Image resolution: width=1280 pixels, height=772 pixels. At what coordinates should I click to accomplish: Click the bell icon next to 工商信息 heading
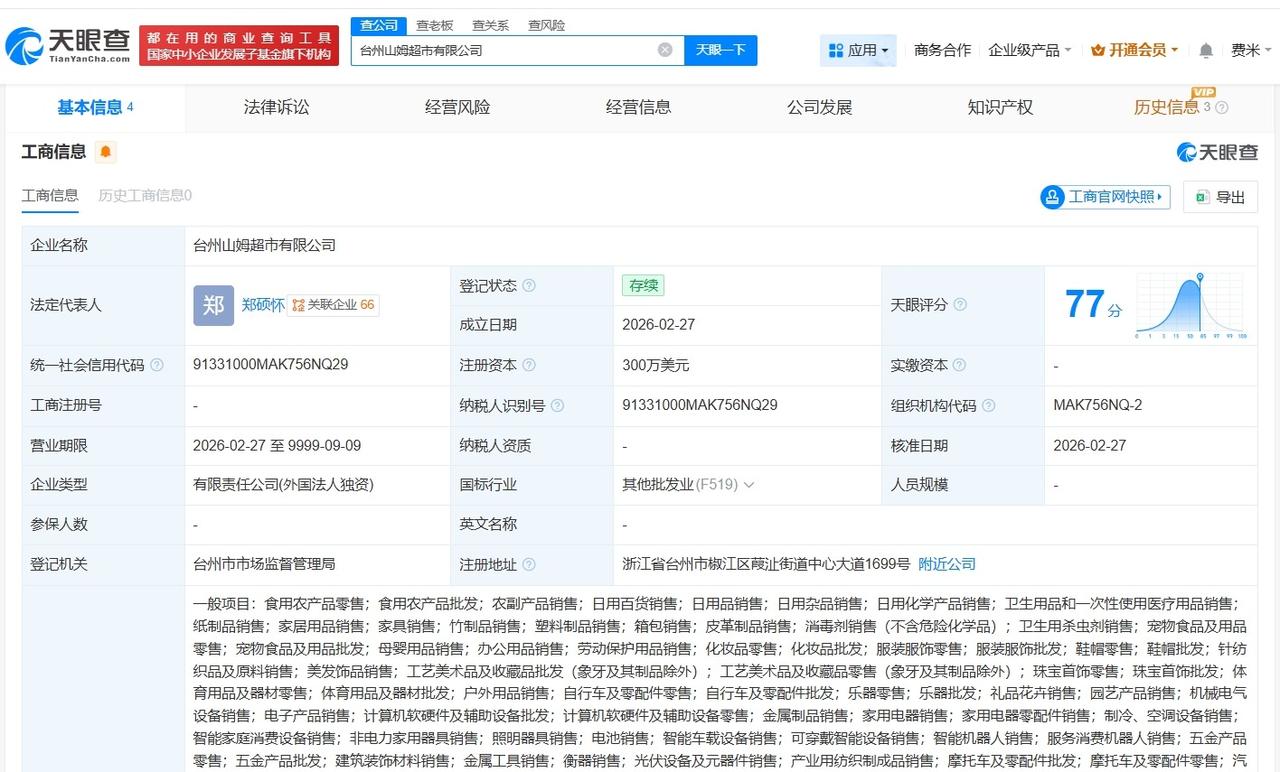click(x=104, y=152)
